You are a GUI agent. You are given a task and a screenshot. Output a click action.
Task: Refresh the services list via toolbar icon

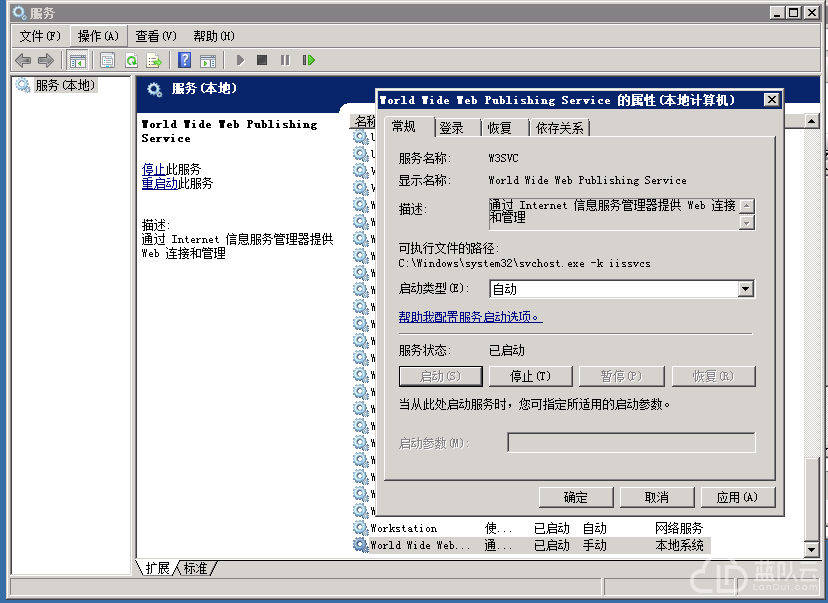coord(131,60)
